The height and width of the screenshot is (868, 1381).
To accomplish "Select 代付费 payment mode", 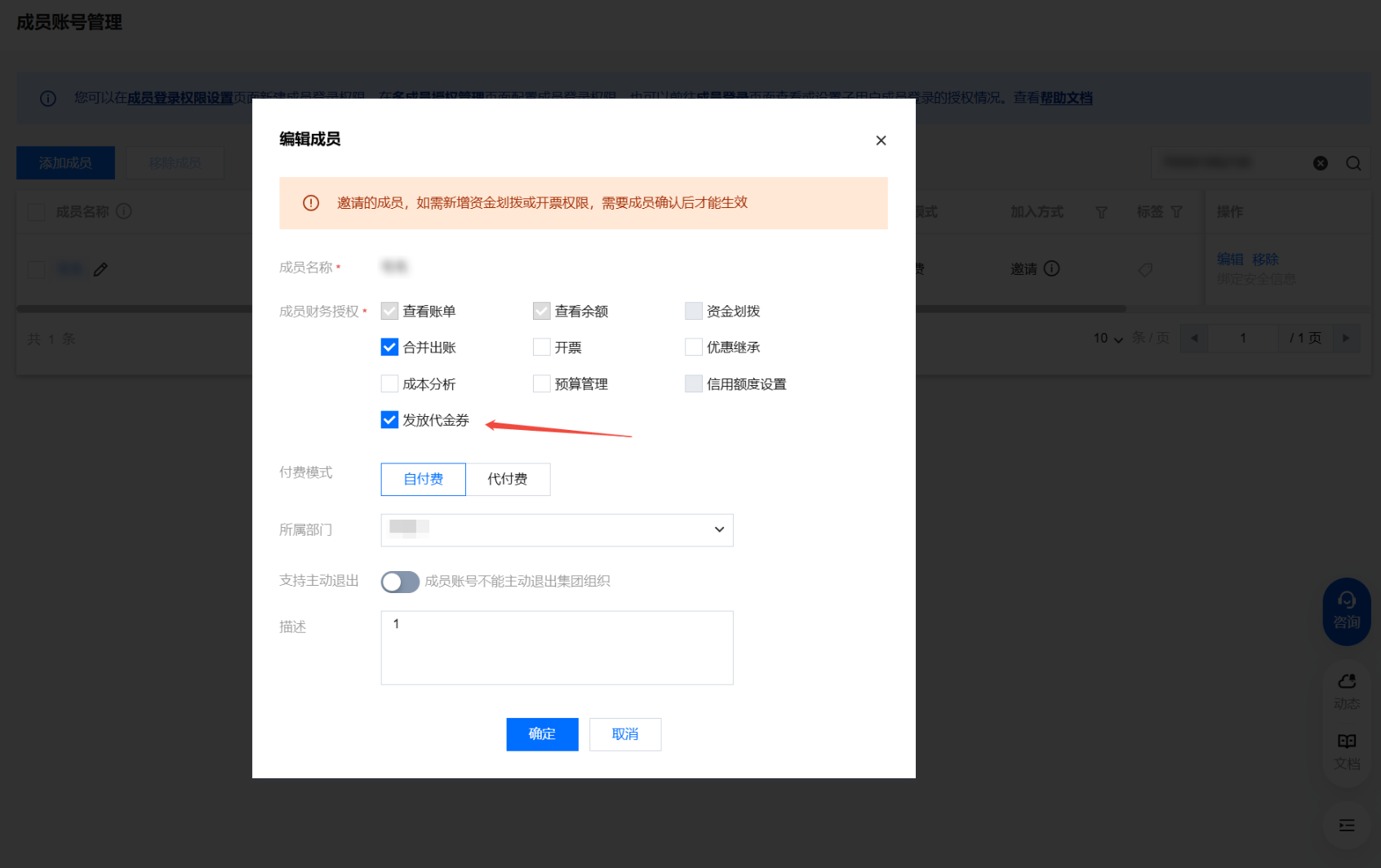I will point(508,480).
